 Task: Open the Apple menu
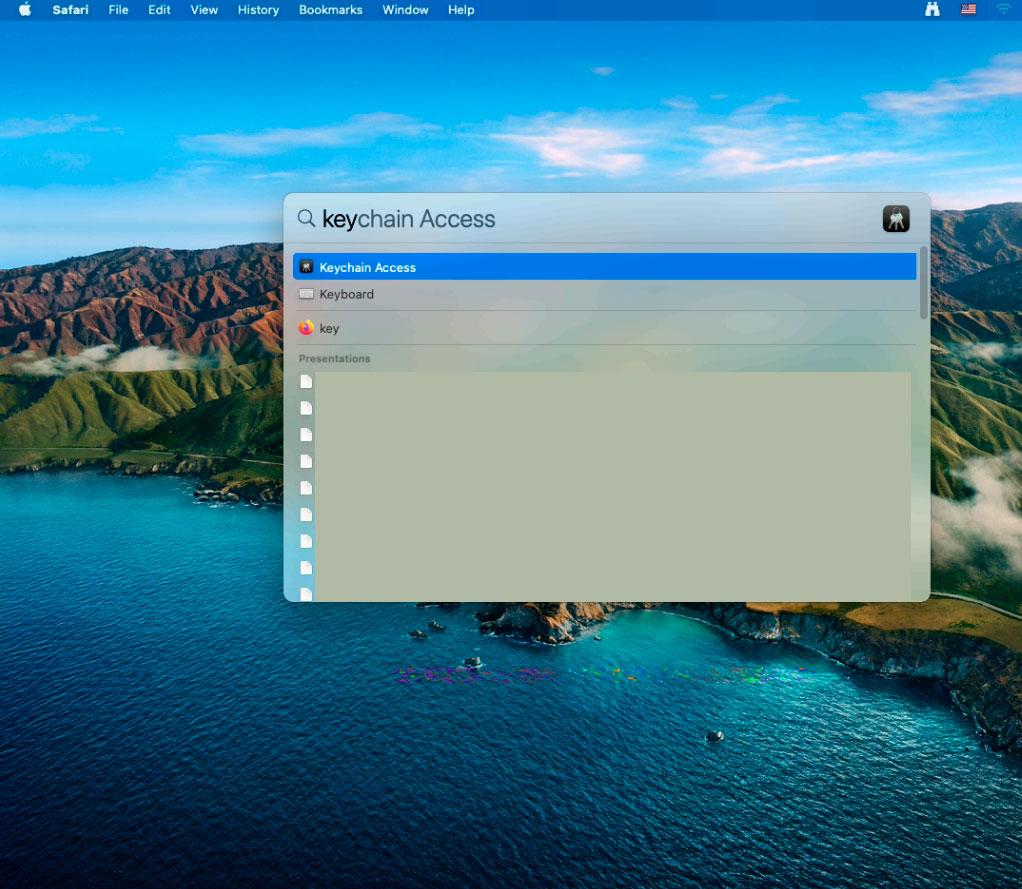[x=25, y=10]
